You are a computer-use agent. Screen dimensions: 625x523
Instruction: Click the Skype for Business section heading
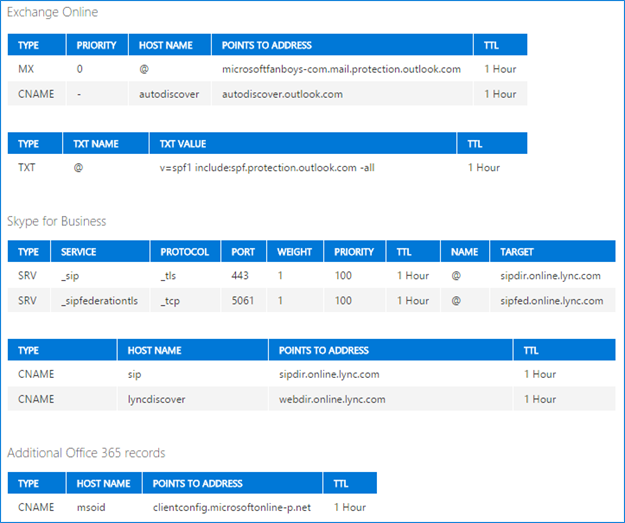point(57,221)
